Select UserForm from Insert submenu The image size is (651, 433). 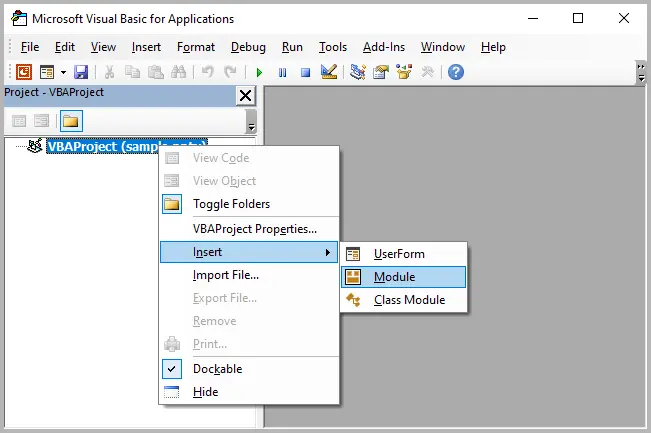click(404, 254)
